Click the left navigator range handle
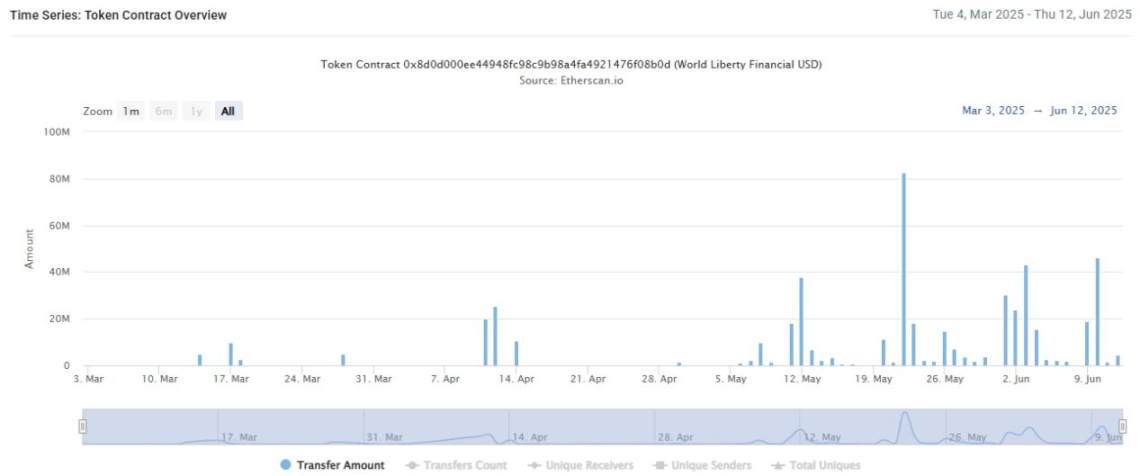 [x=83, y=426]
